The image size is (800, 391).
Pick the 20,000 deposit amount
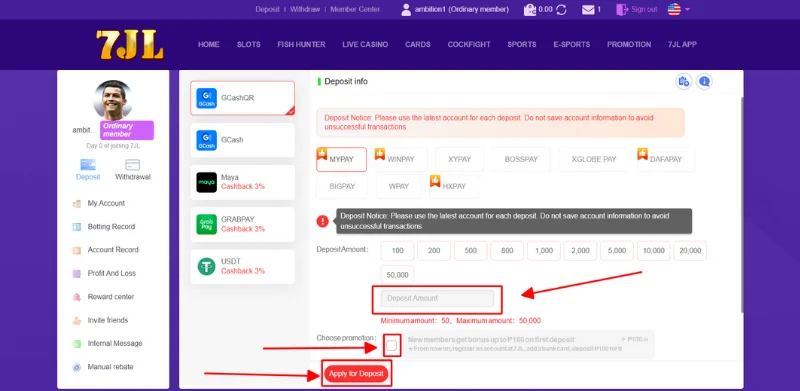[x=690, y=251]
